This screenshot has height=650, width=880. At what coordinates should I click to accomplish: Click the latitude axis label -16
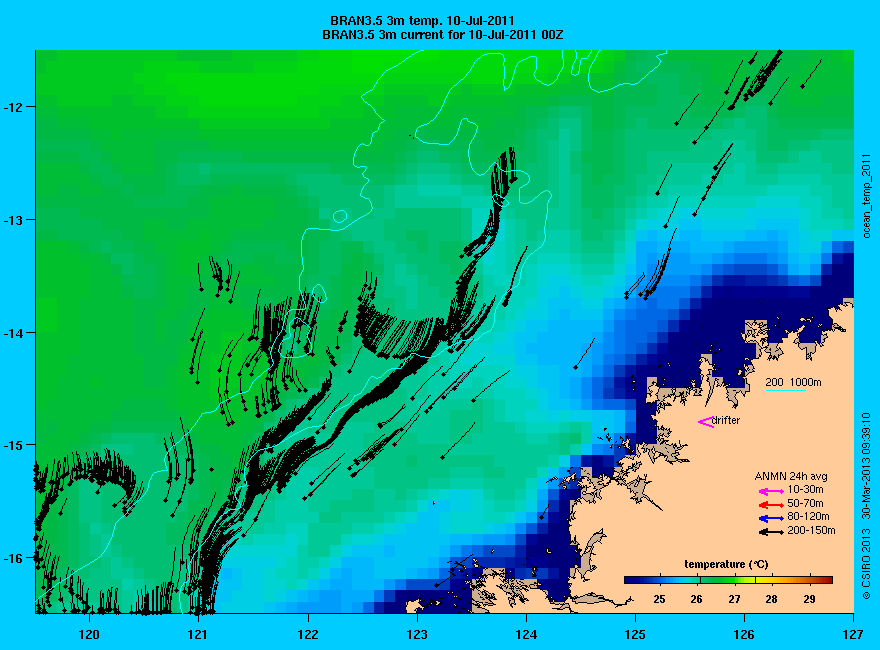coord(11,558)
